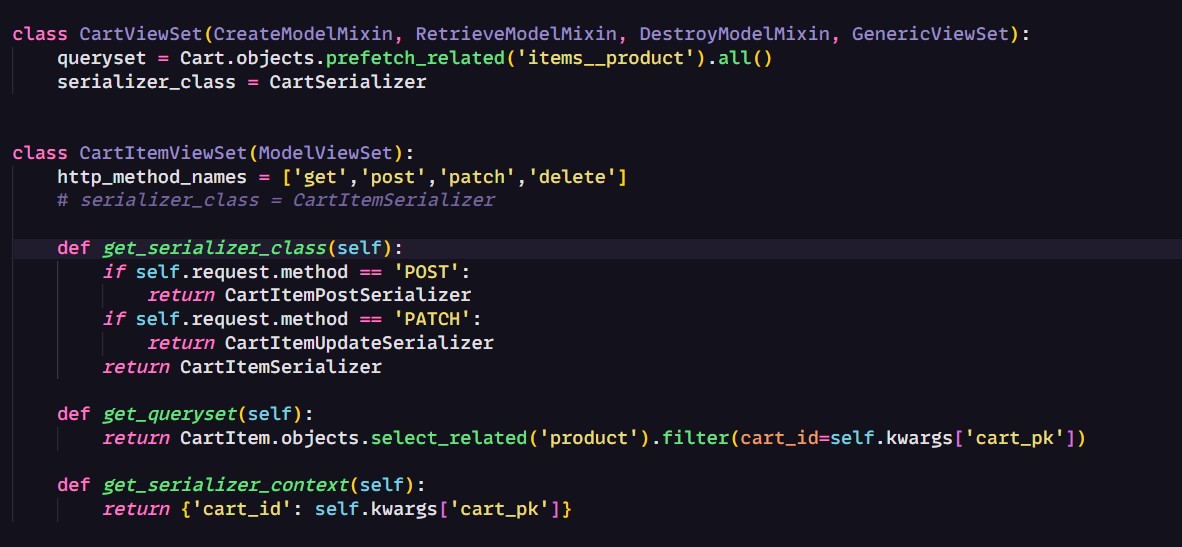The image size is (1182, 547).
Task: Click the 'product' string in select_related
Action: point(589,439)
